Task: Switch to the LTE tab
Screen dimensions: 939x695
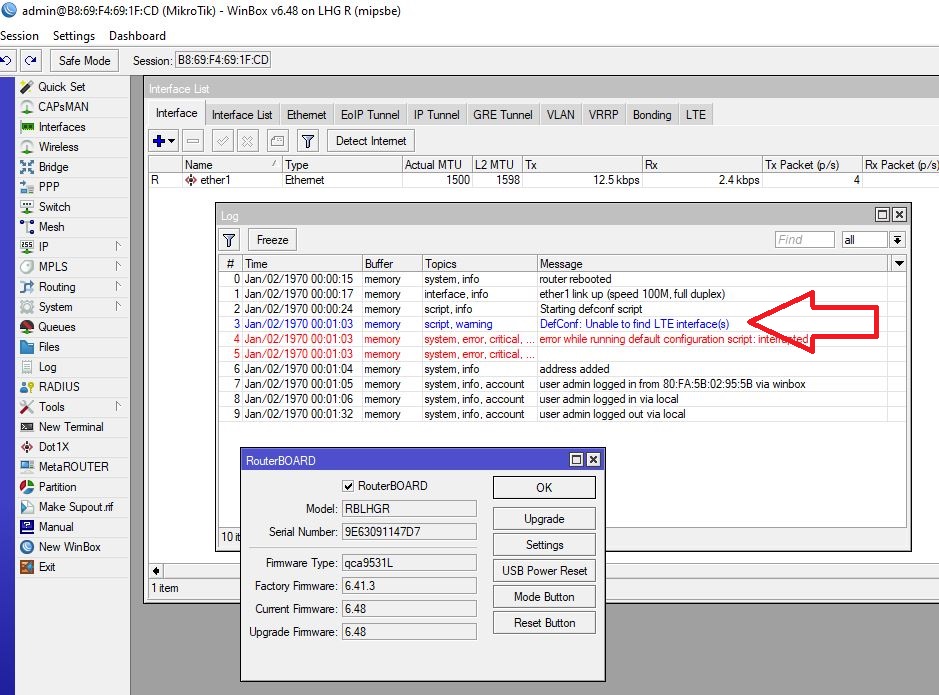Action: point(695,115)
